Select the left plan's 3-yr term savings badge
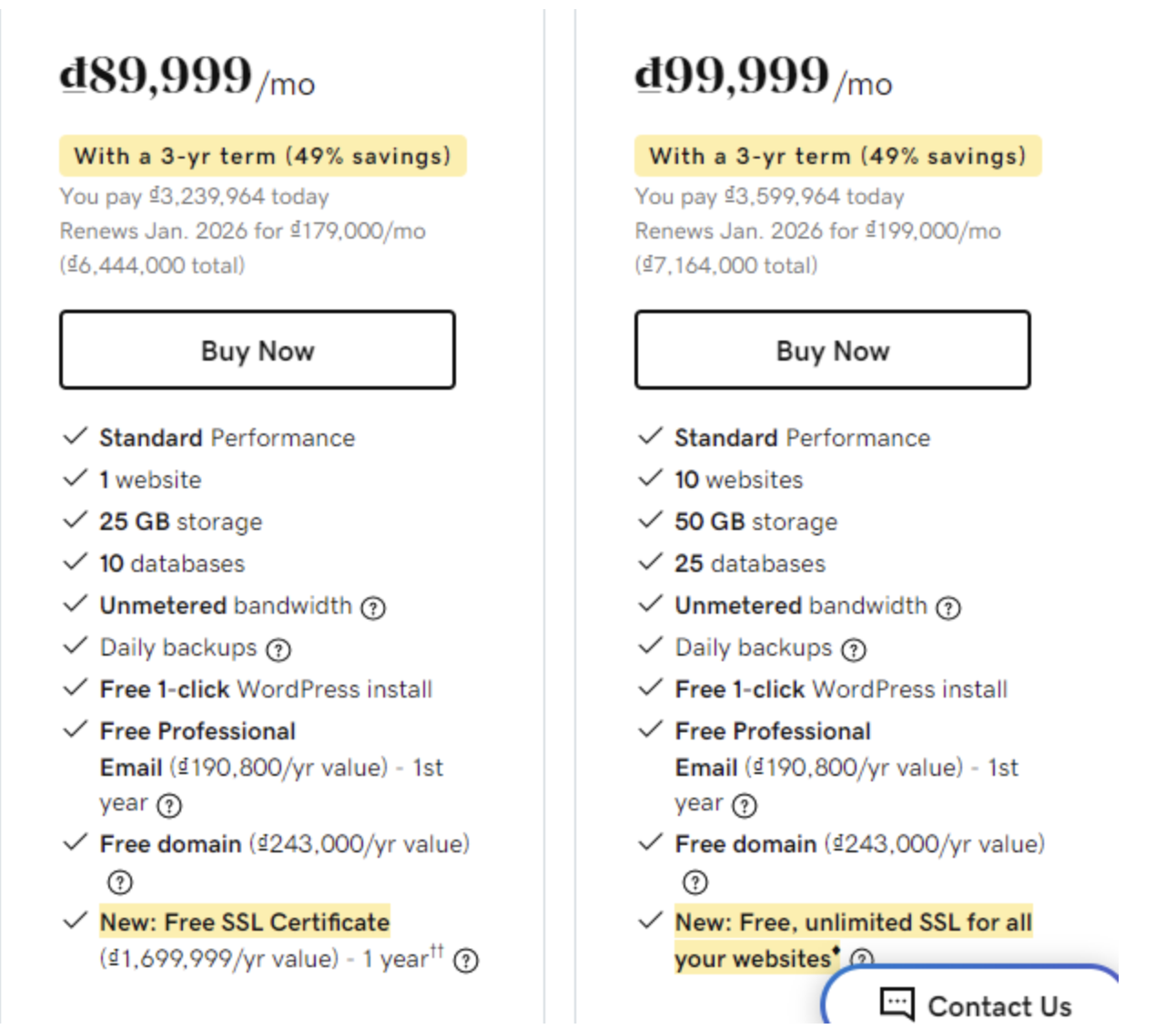This screenshot has height=1029, width=1176. pos(263,156)
